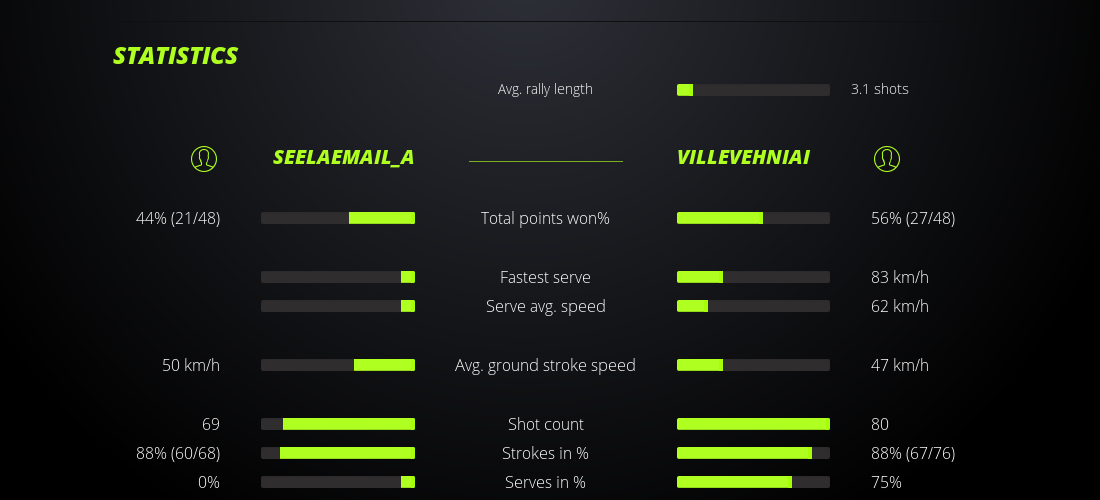
Task: Click VILLEVEHNIAI's fastest serve bar
Action: [753, 277]
